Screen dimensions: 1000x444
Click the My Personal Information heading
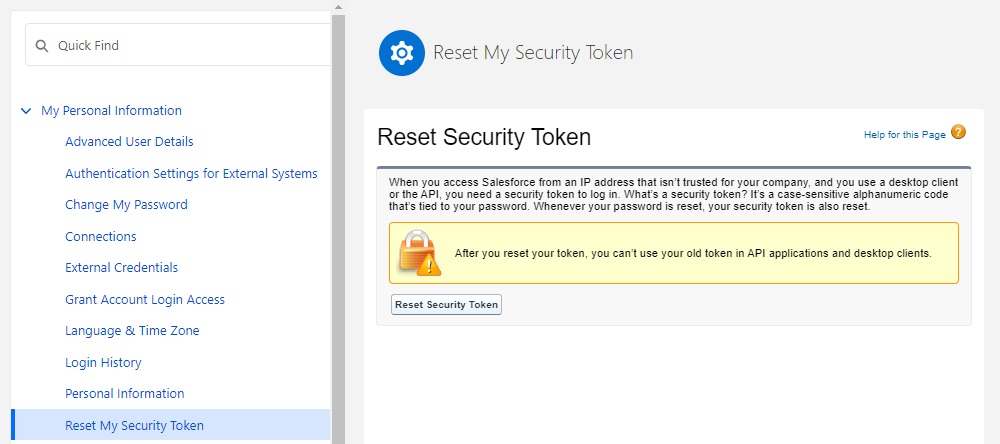pos(111,111)
